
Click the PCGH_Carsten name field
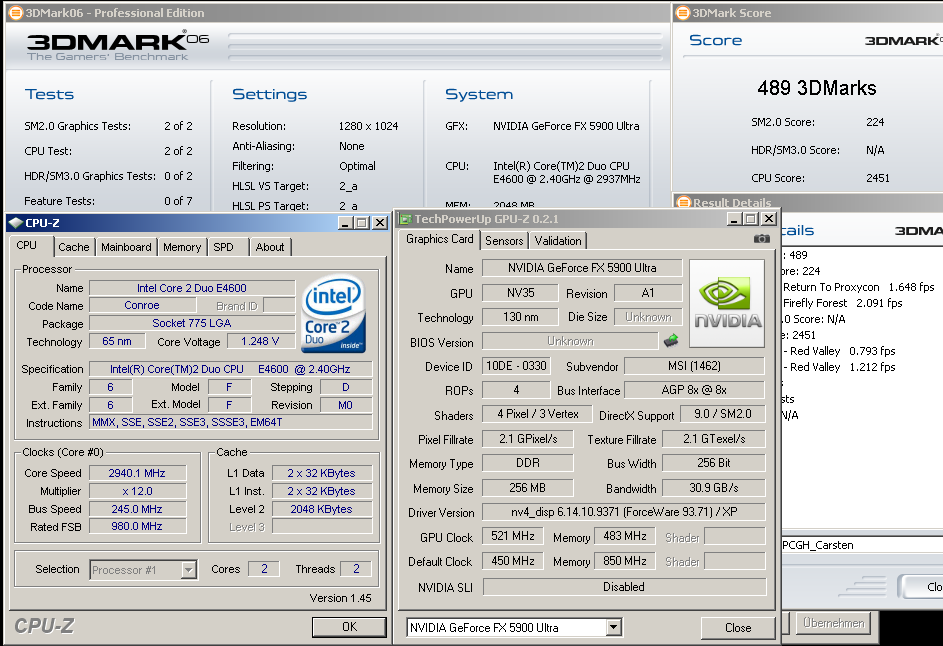[862, 545]
